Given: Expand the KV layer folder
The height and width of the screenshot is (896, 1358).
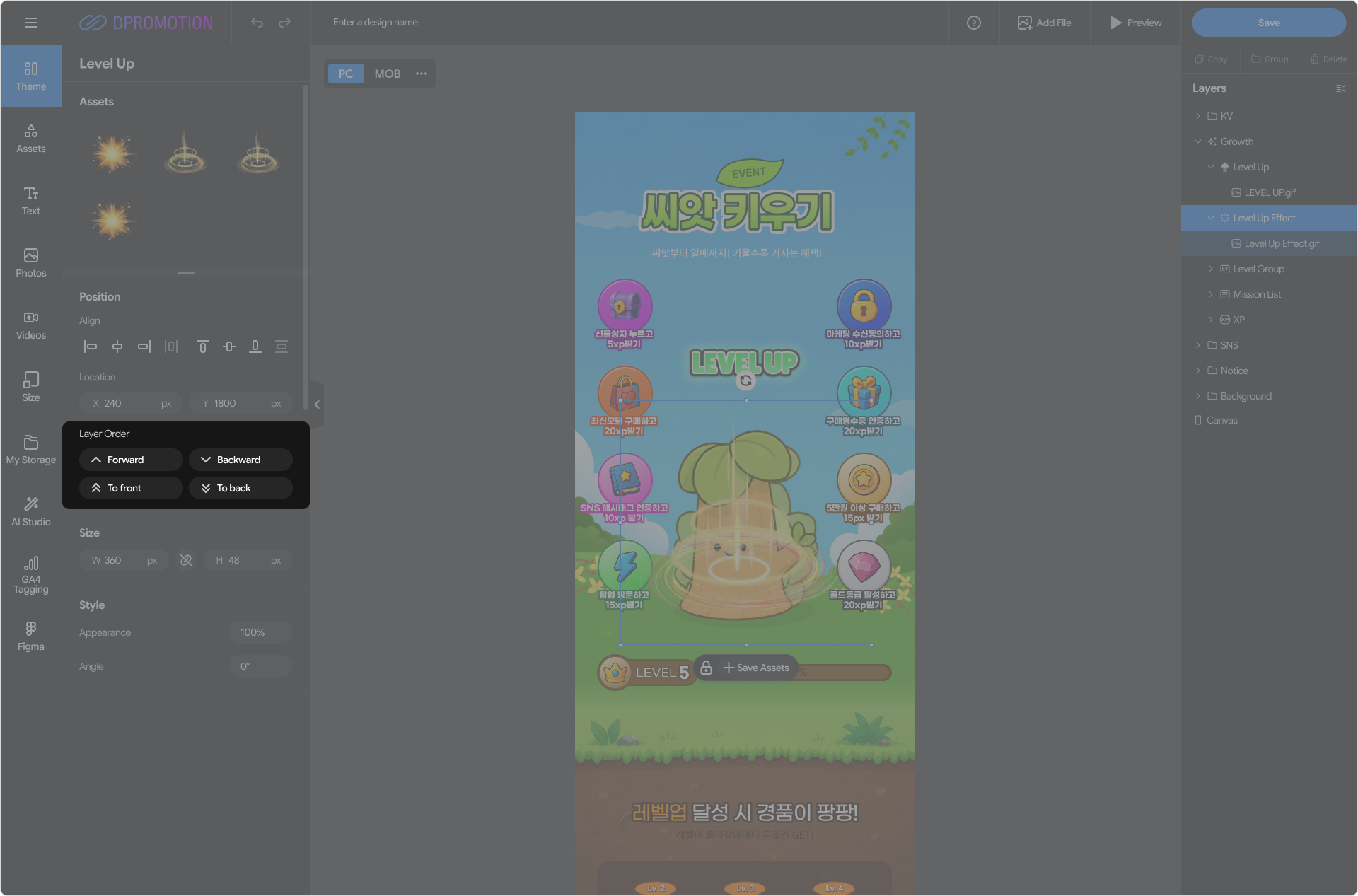Looking at the screenshot, I should [1198, 116].
